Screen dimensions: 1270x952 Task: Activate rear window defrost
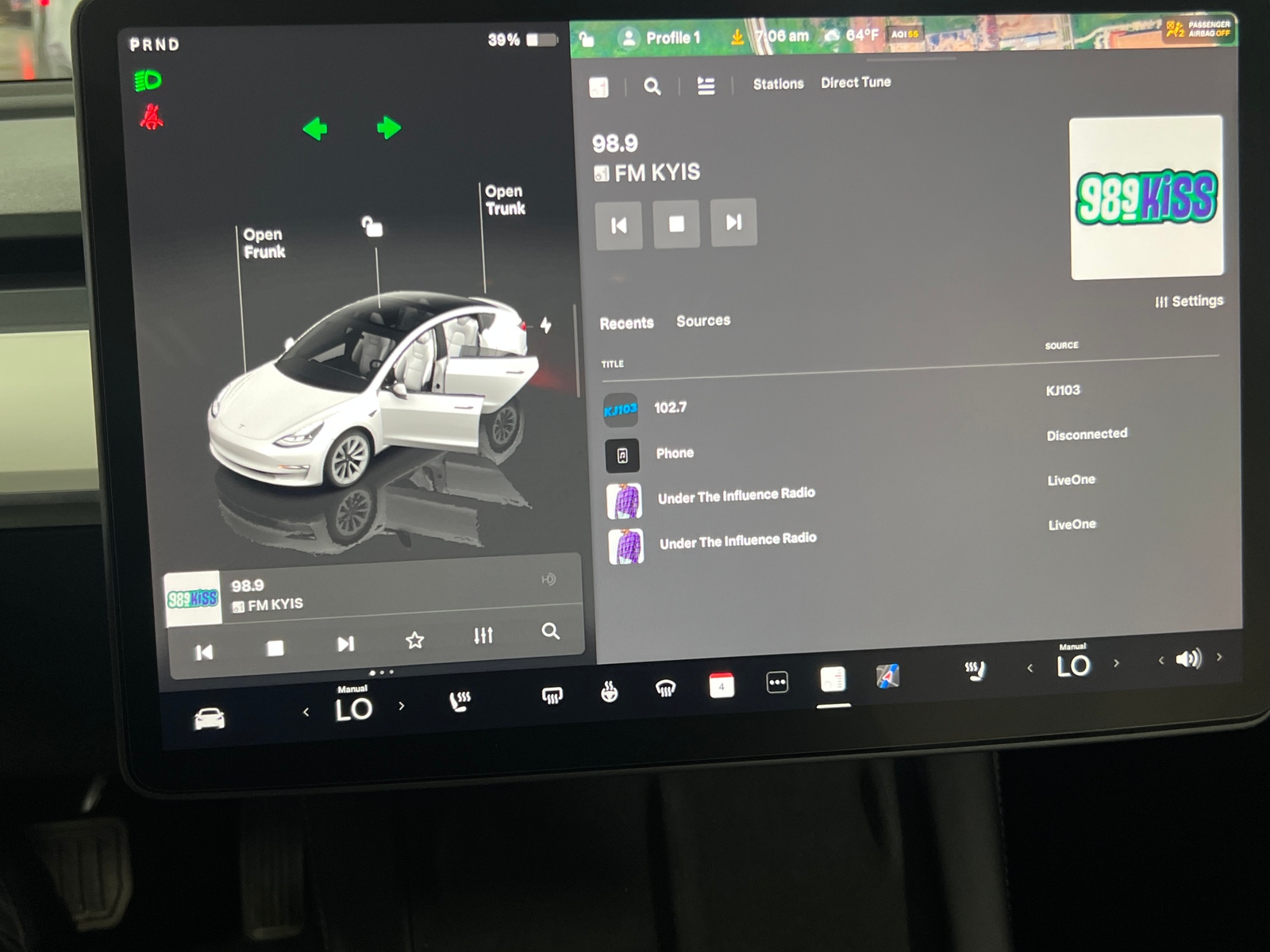click(x=552, y=696)
